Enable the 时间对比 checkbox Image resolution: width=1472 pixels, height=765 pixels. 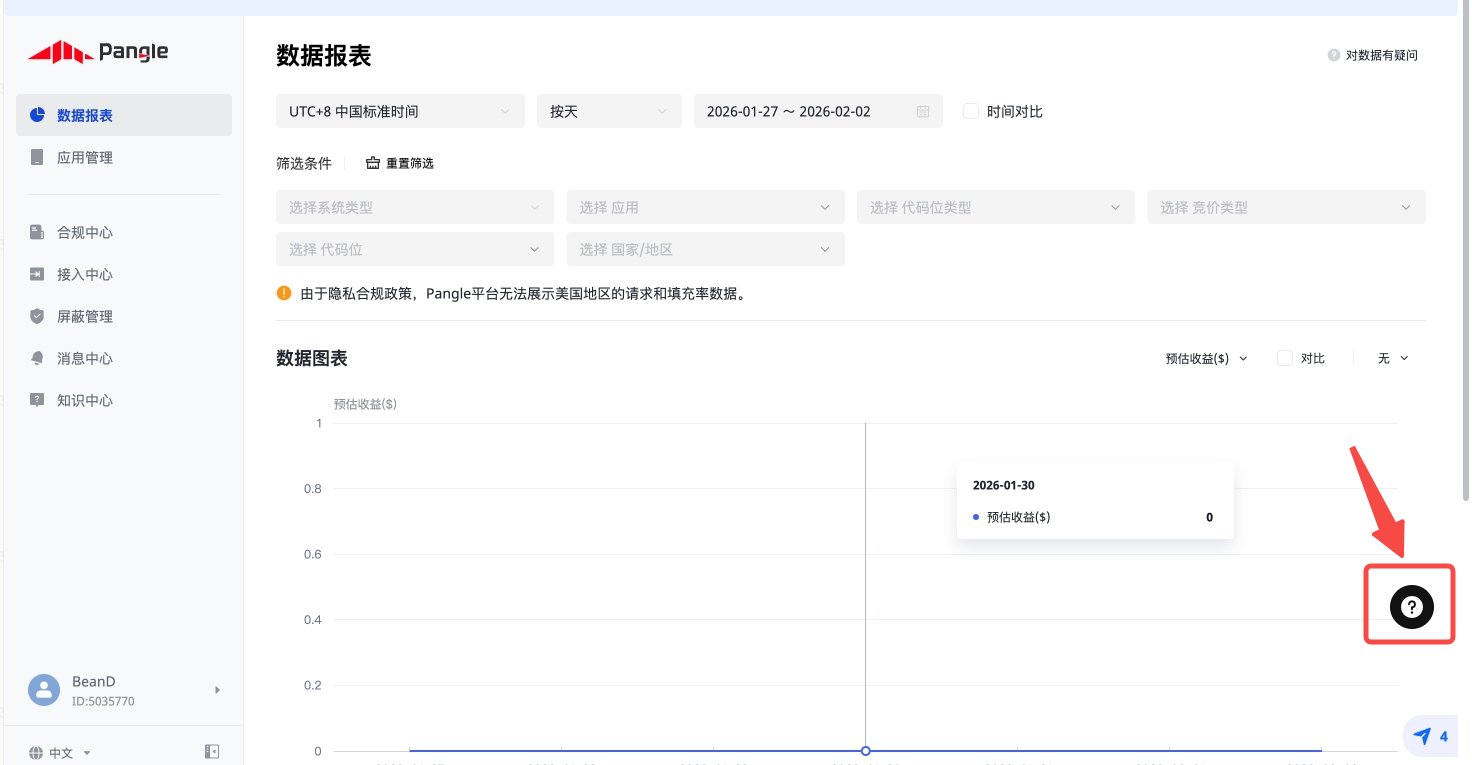pos(970,112)
